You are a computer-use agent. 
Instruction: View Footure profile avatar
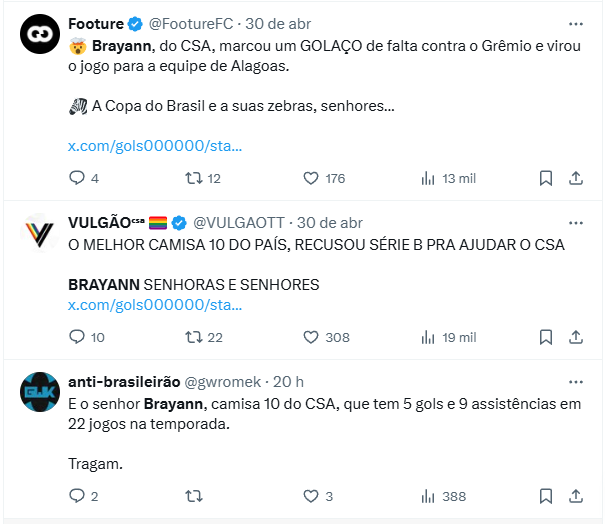pos(38,34)
